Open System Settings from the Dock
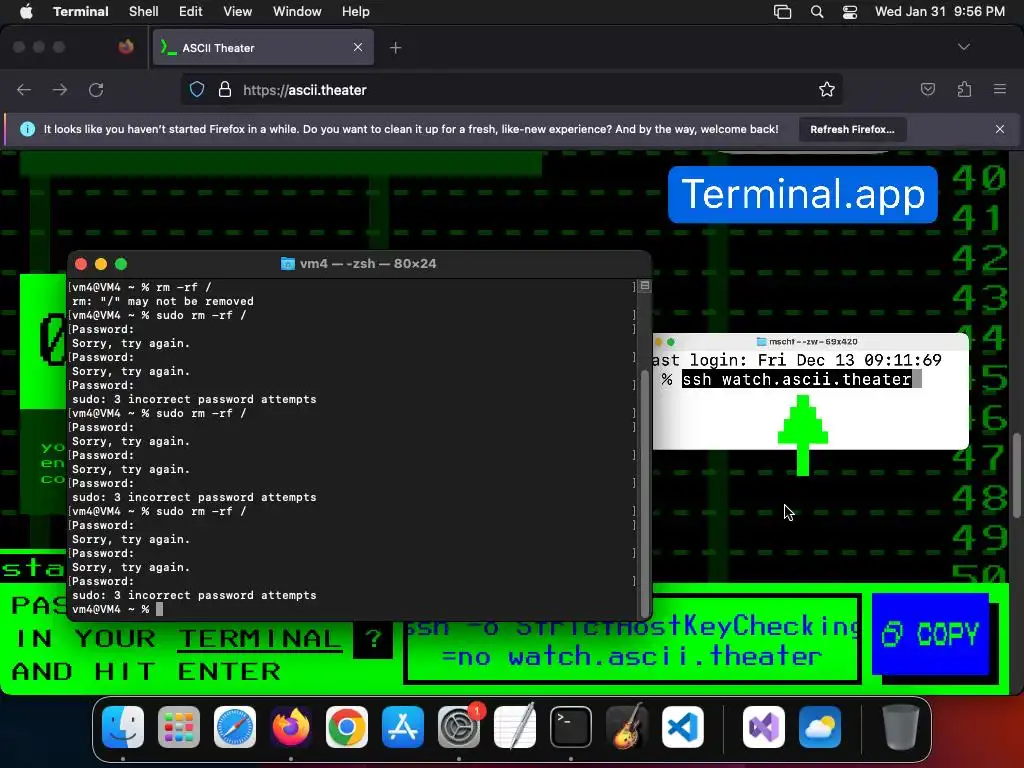 coord(459,727)
